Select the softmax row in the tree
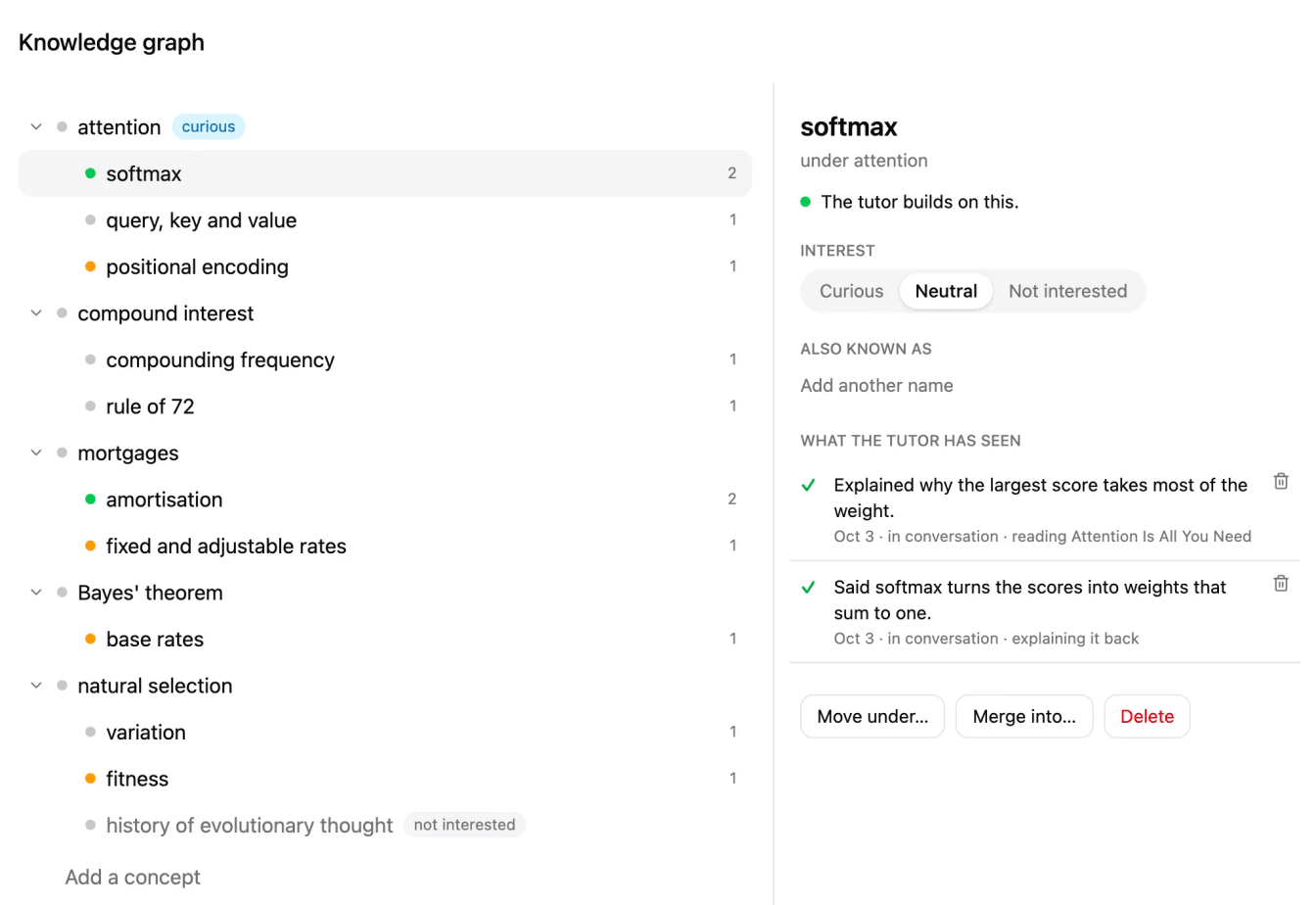Viewport: 1316px width, 905px height. pos(385,173)
